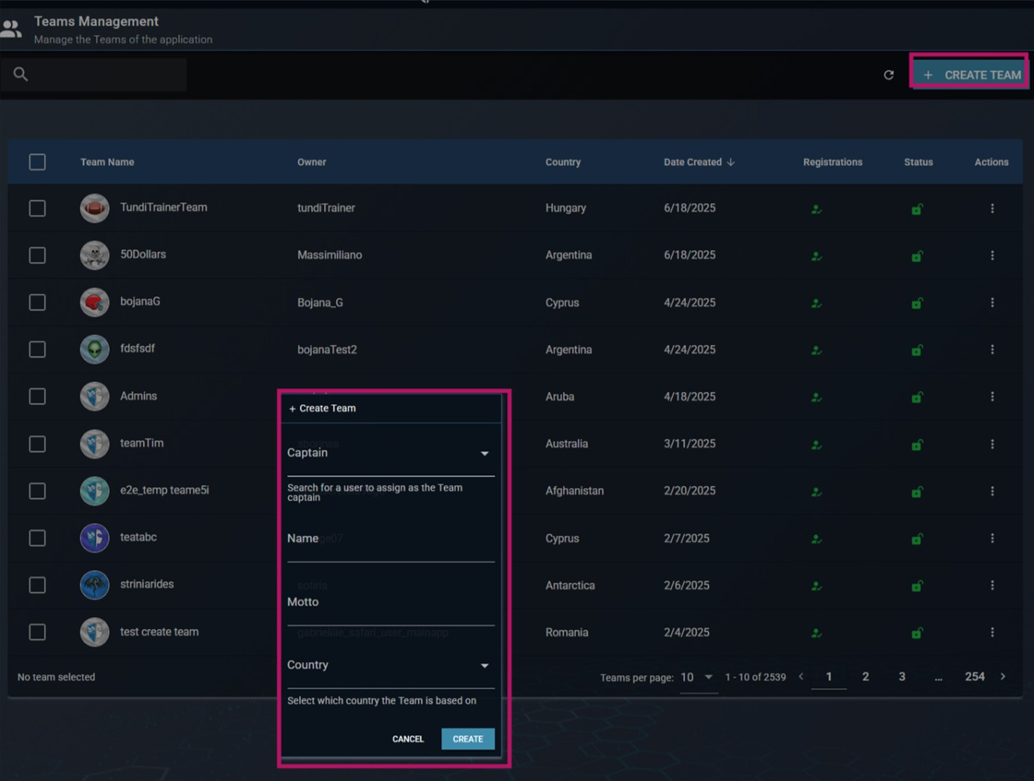Open the Captain dropdown
Screen dimensions: 1034x781
486,453
